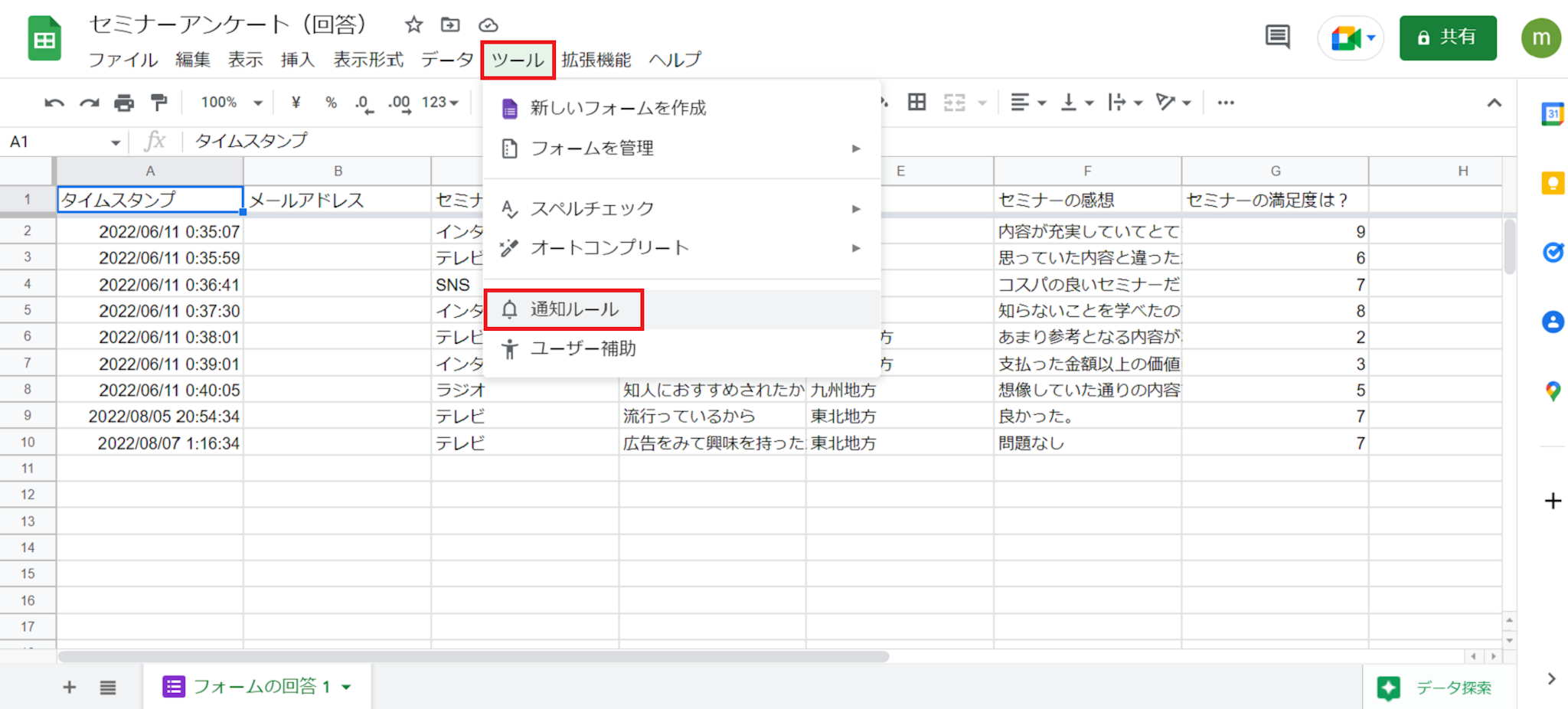The image size is (1568, 709).
Task: Open the comment history icon
Action: point(1277,37)
